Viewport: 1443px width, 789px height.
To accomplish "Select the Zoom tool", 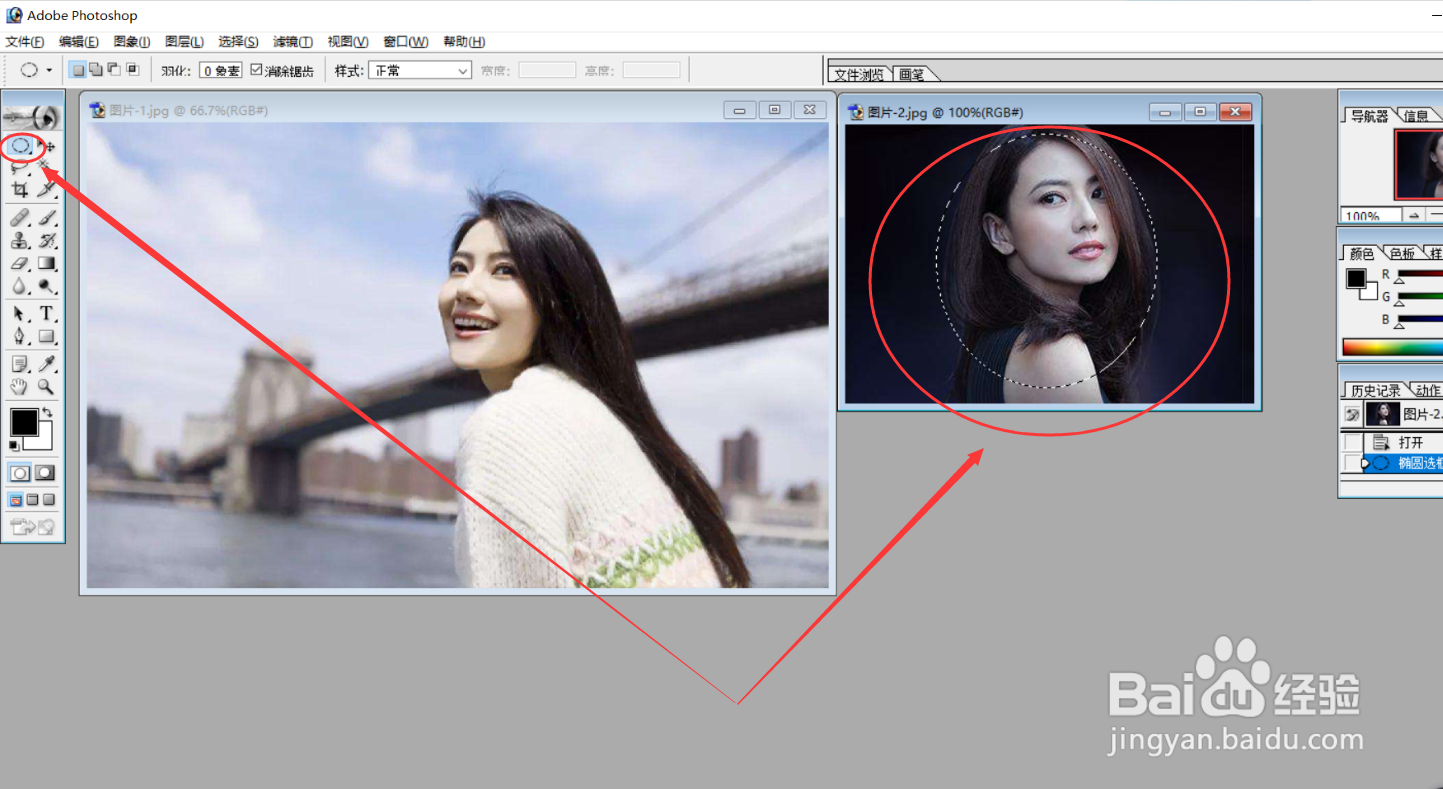I will pos(47,386).
